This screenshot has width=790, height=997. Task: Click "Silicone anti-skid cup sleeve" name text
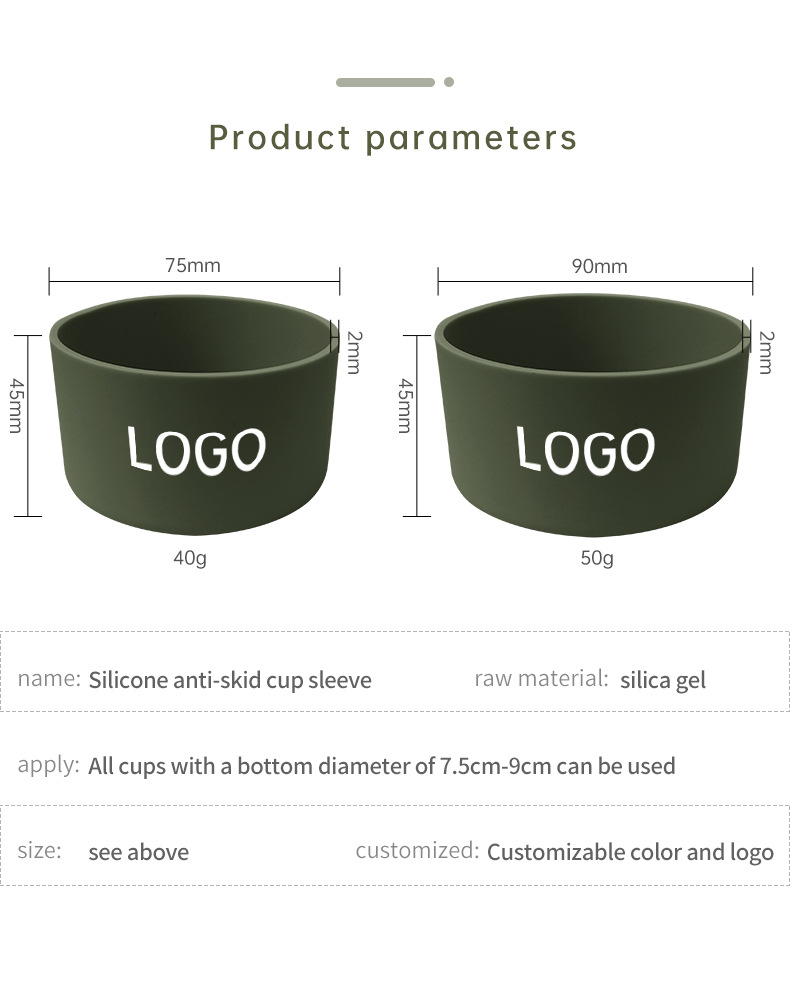[x=230, y=680]
